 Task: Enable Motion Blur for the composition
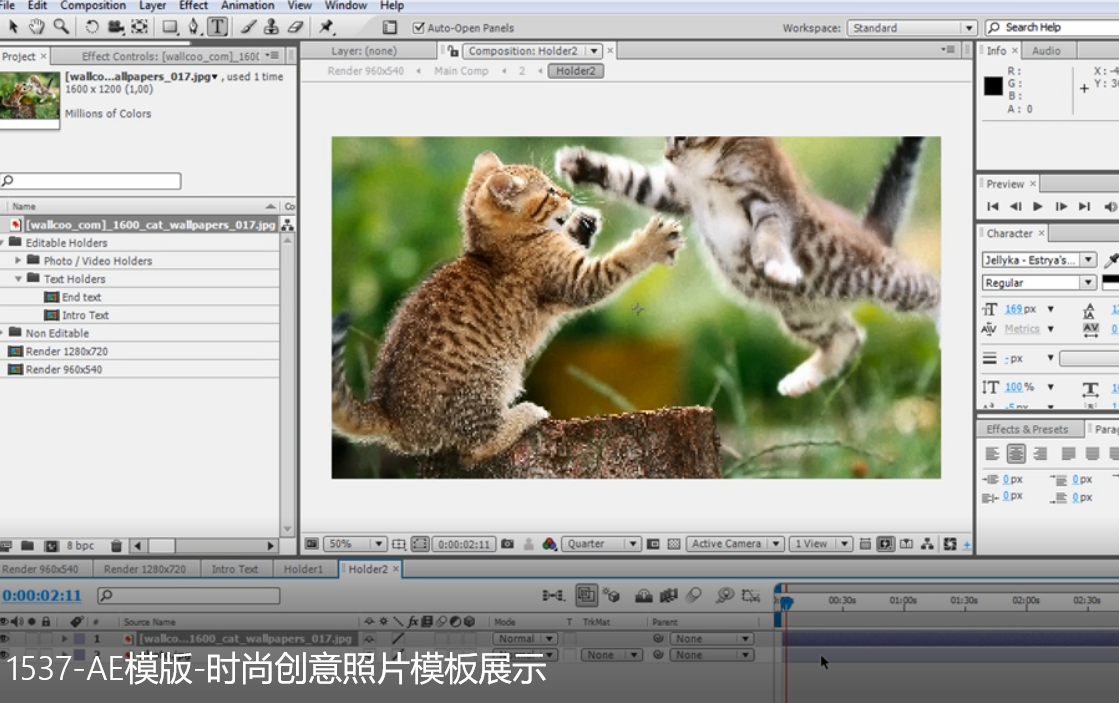coord(693,595)
